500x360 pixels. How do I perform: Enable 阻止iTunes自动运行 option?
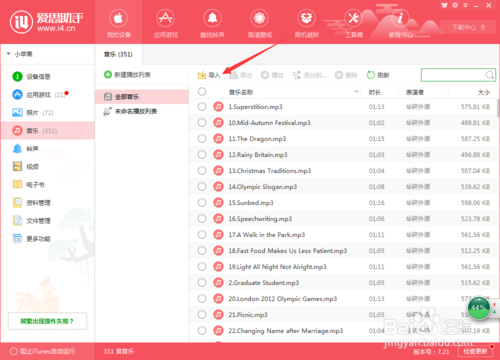[14, 351]
